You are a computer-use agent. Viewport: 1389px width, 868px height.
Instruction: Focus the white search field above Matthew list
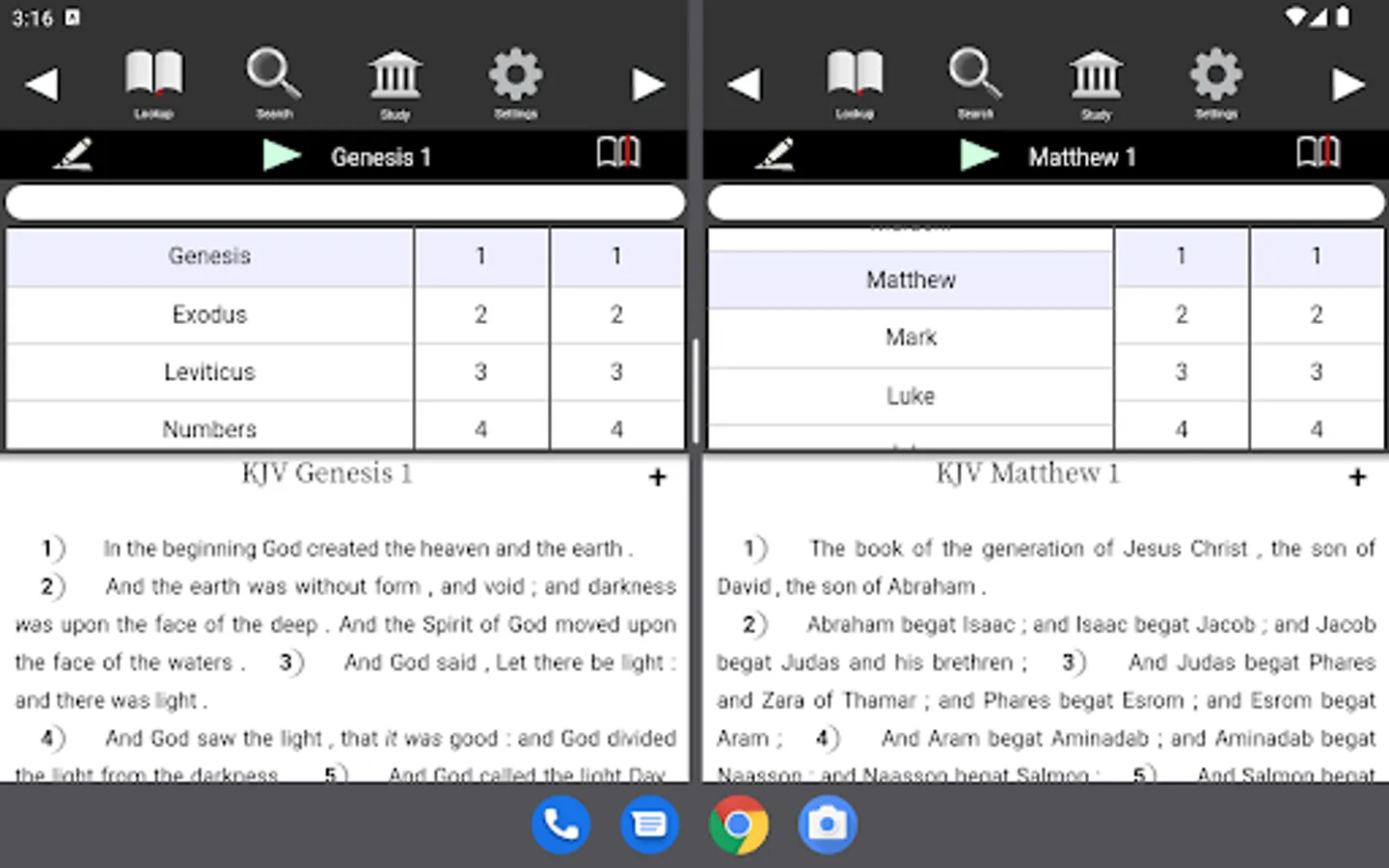(x=1047, y=203)
